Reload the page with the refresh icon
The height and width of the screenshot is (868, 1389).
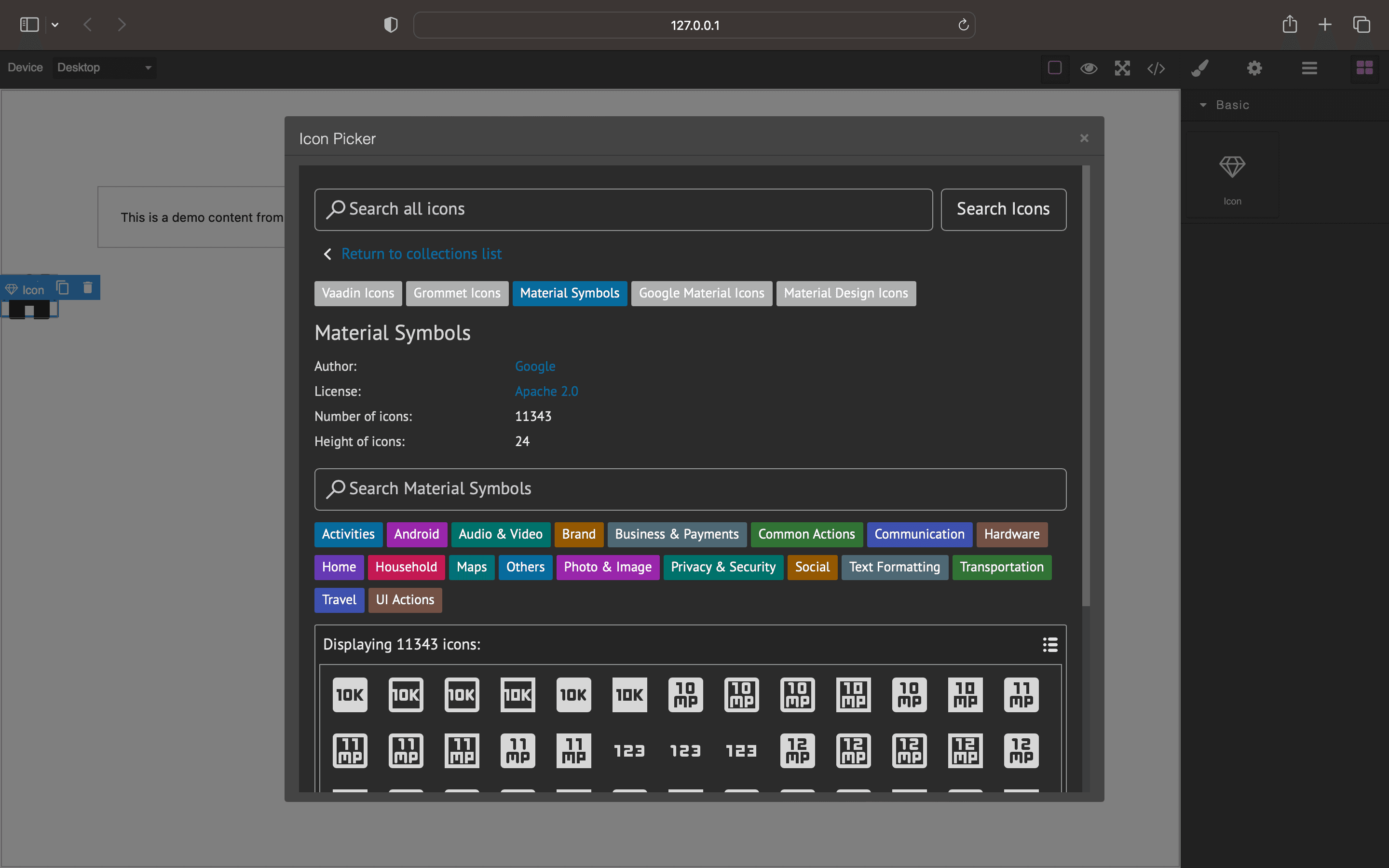963,25
